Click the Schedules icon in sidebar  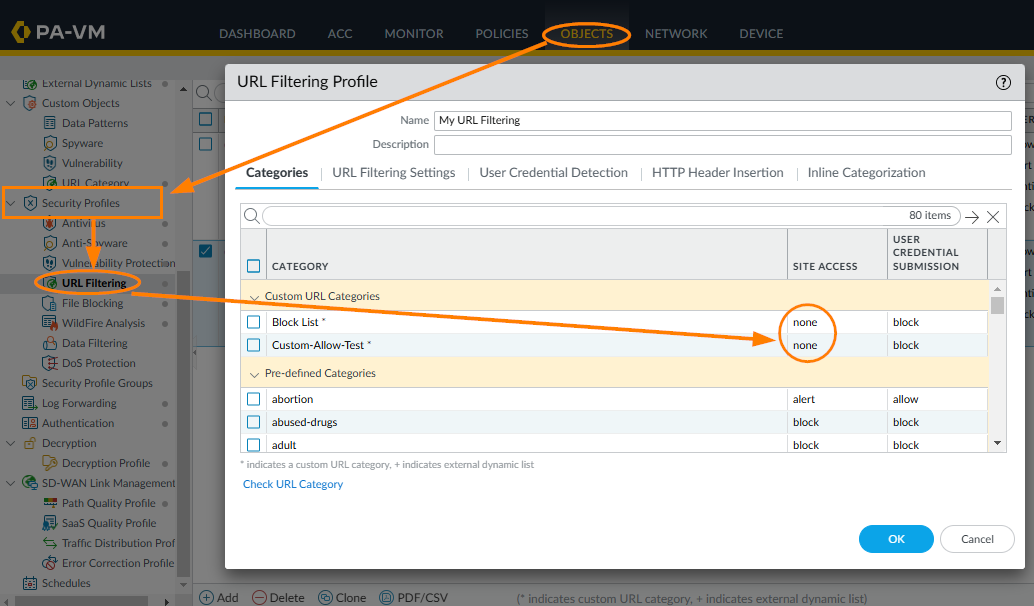coord(30,583)
